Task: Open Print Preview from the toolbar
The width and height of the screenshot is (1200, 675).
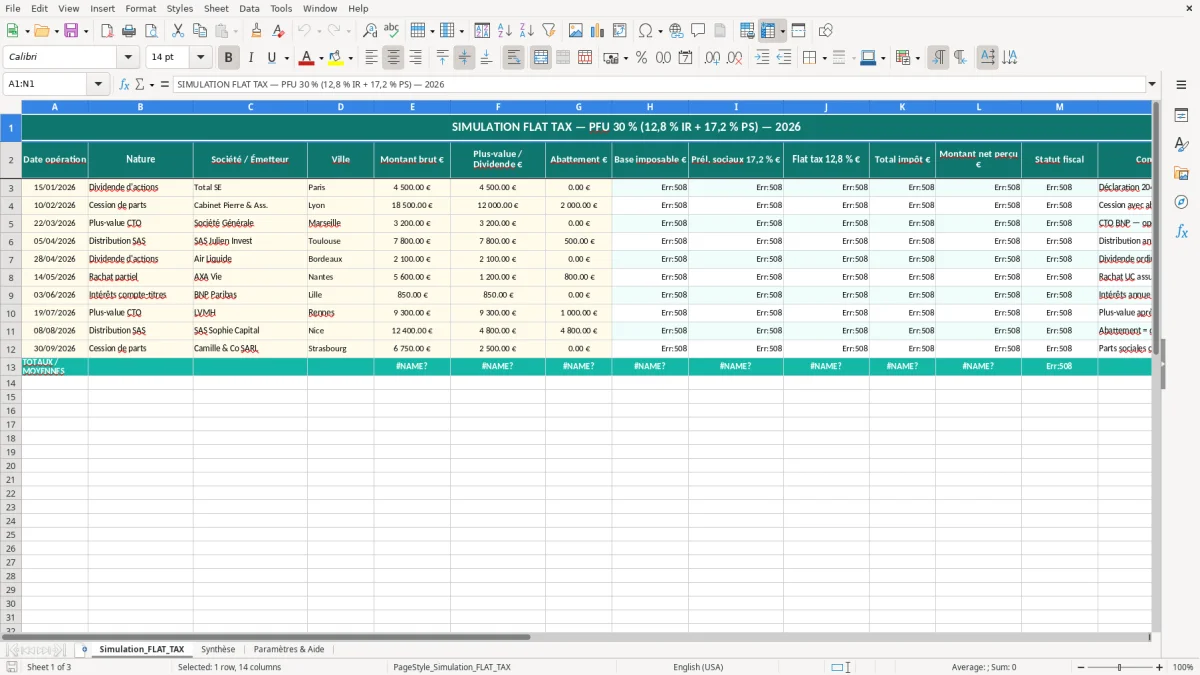Action: [x=149, y=31]
